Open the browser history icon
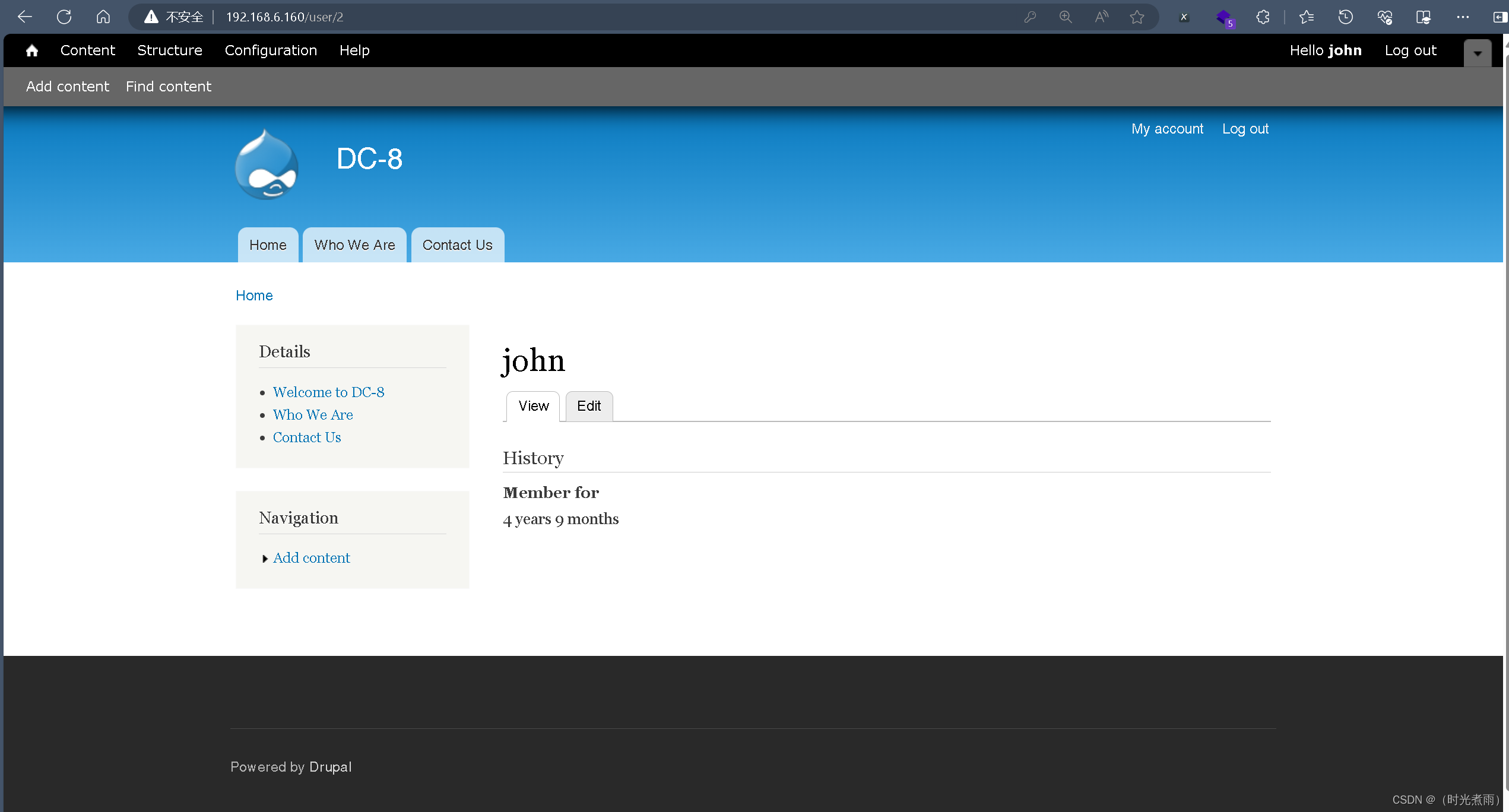Screen dimensions: 1509x812 coord(1345,17)
